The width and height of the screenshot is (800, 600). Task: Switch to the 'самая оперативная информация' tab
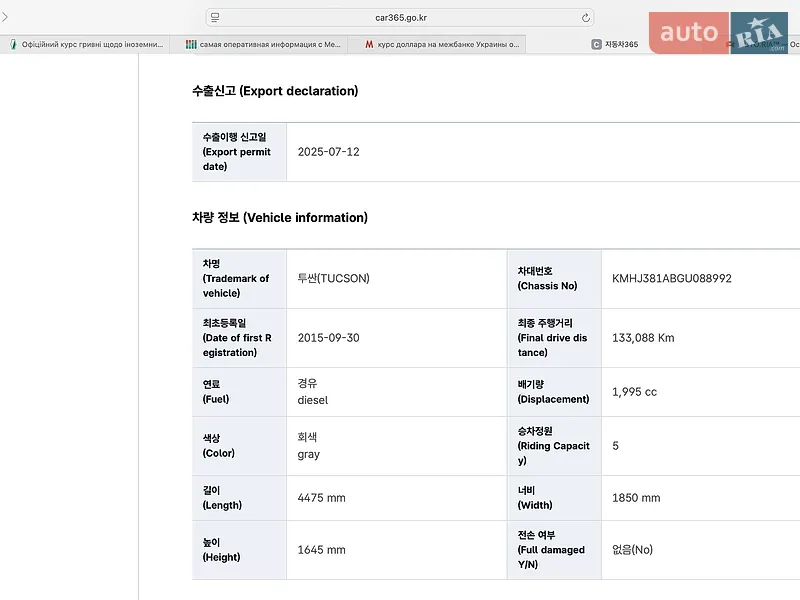[259, 44]
